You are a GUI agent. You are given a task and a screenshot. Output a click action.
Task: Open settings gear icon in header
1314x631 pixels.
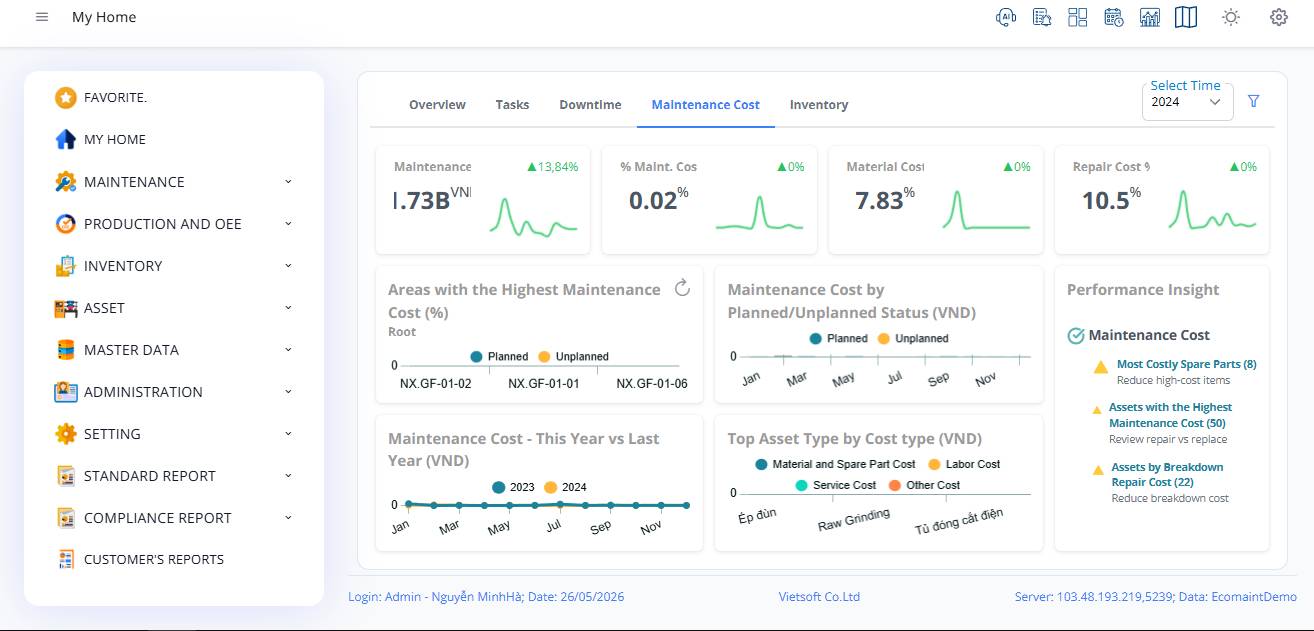(x=1279, y=17)
